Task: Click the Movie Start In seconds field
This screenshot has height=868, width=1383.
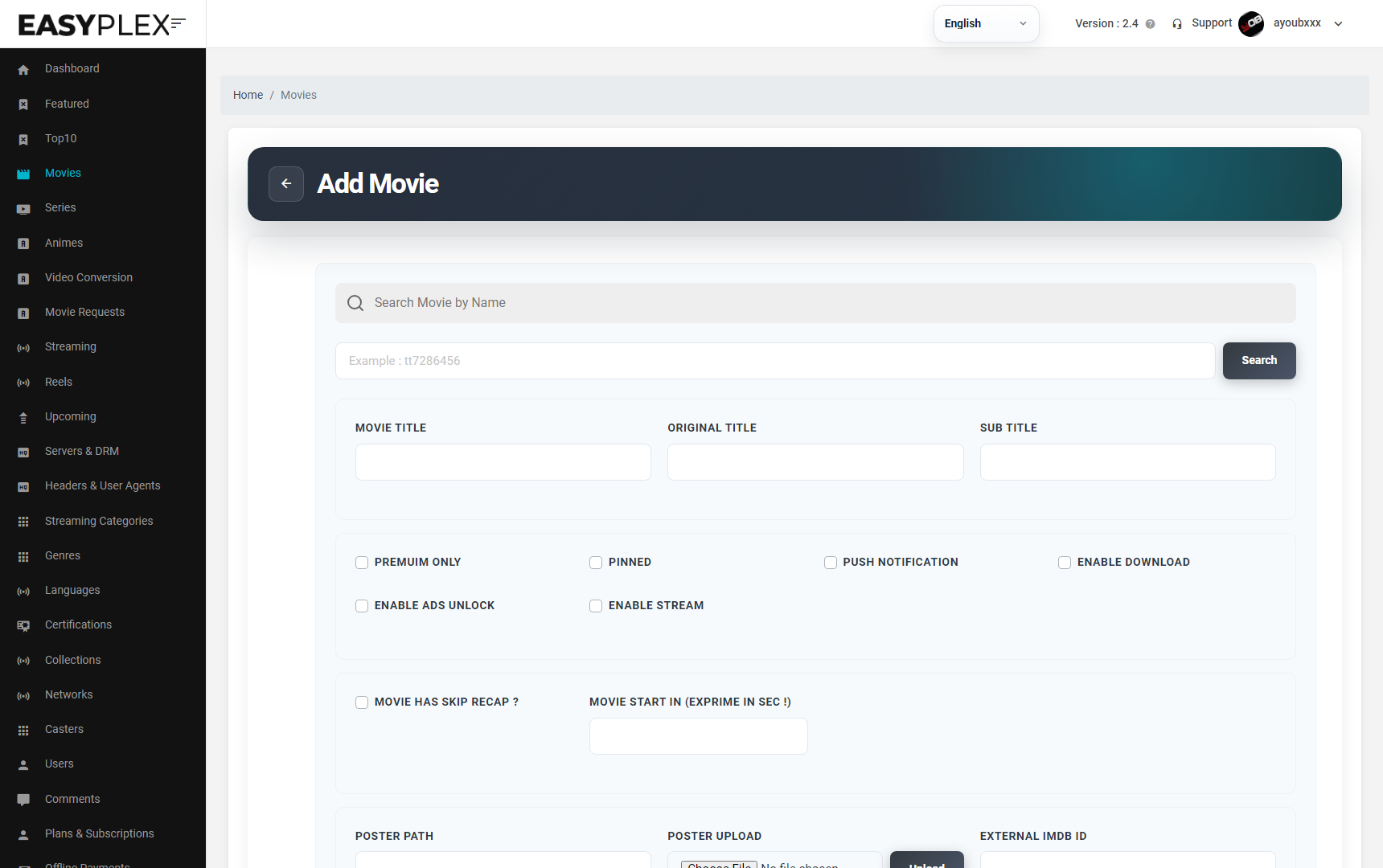Action: (x=699, y=736)
